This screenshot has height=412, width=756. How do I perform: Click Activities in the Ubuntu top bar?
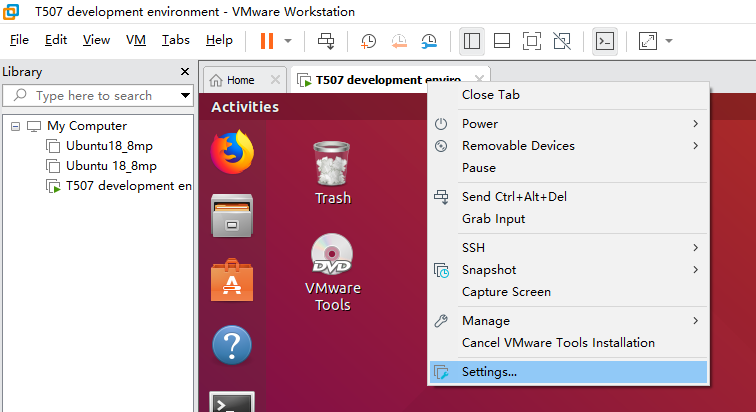[x=245, y=107]
